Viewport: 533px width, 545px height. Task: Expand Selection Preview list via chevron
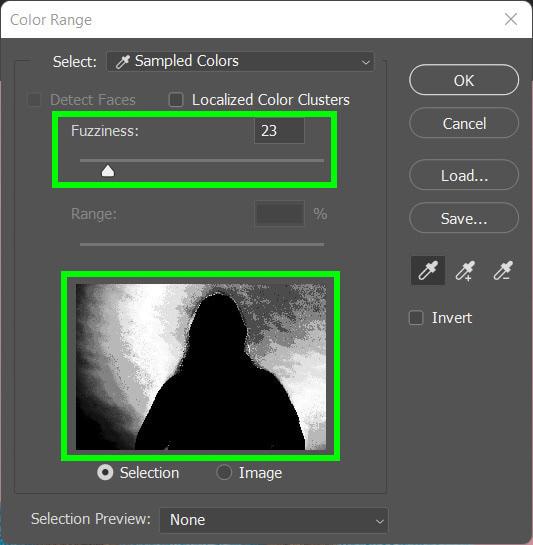tap(380, 521)
